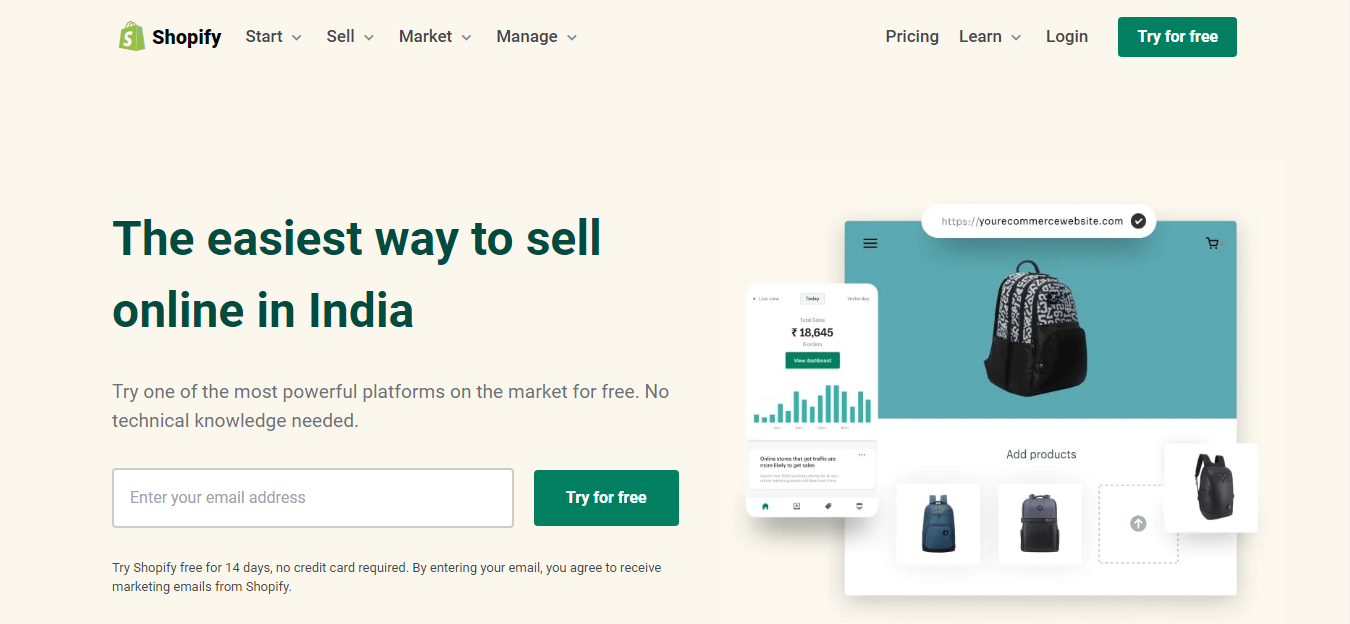Click the email address input field
This screenshot has width=1350, height=624.
(x=312, y=498)
